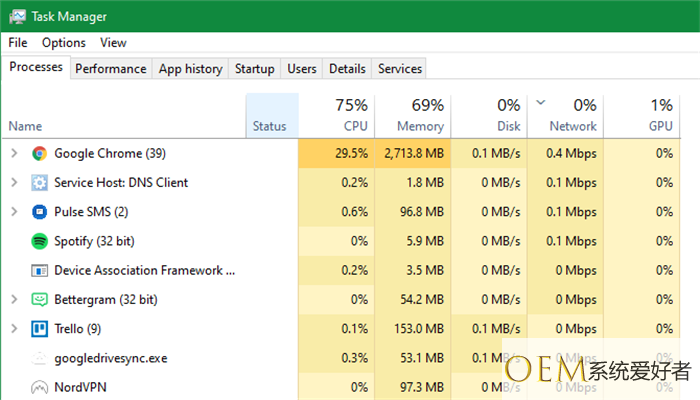Expand the Trello process group
The height and width of the screenshot is (400, 700).
[x=13, y=328]
